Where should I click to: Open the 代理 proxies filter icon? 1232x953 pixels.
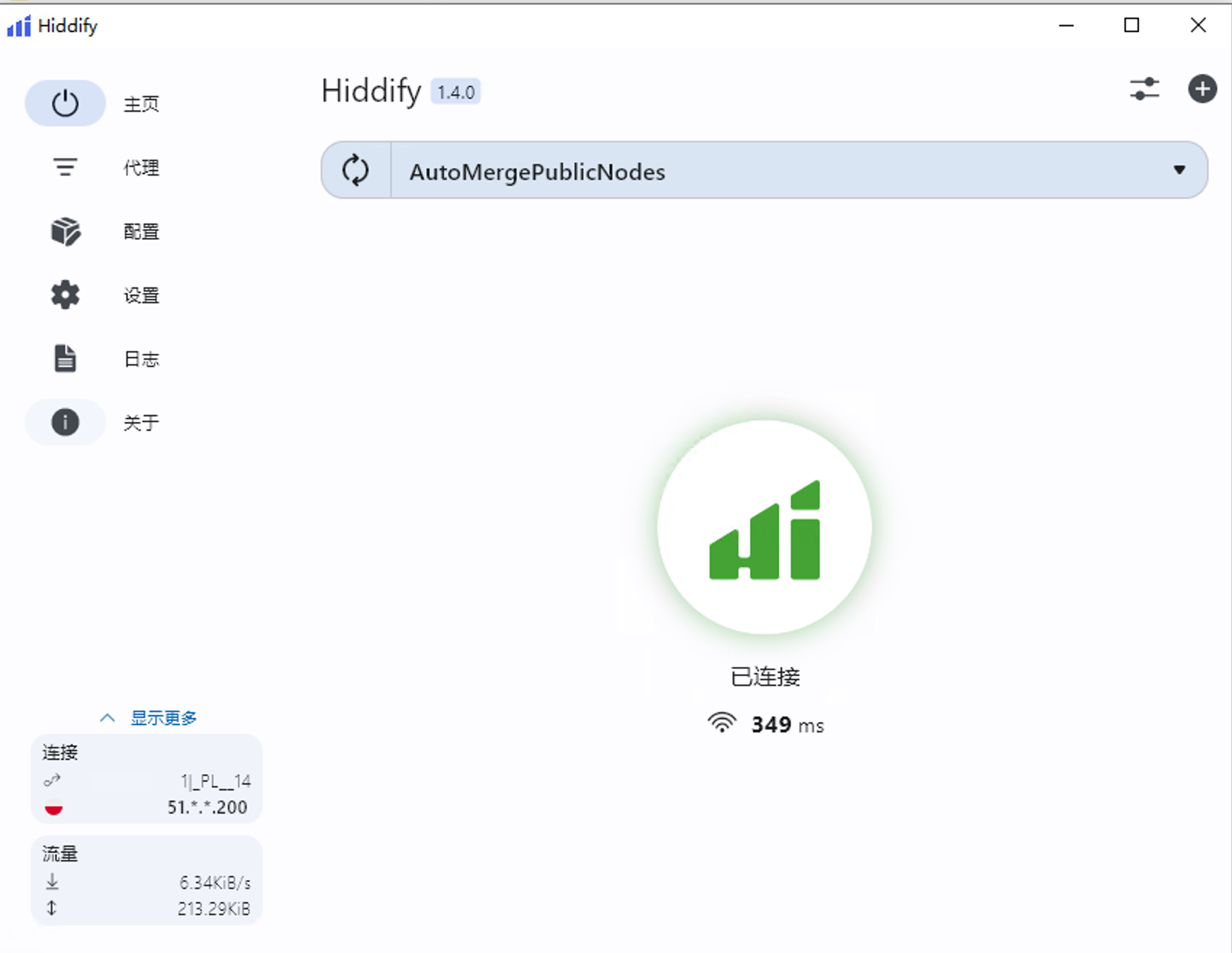click(x=65, y=168)
